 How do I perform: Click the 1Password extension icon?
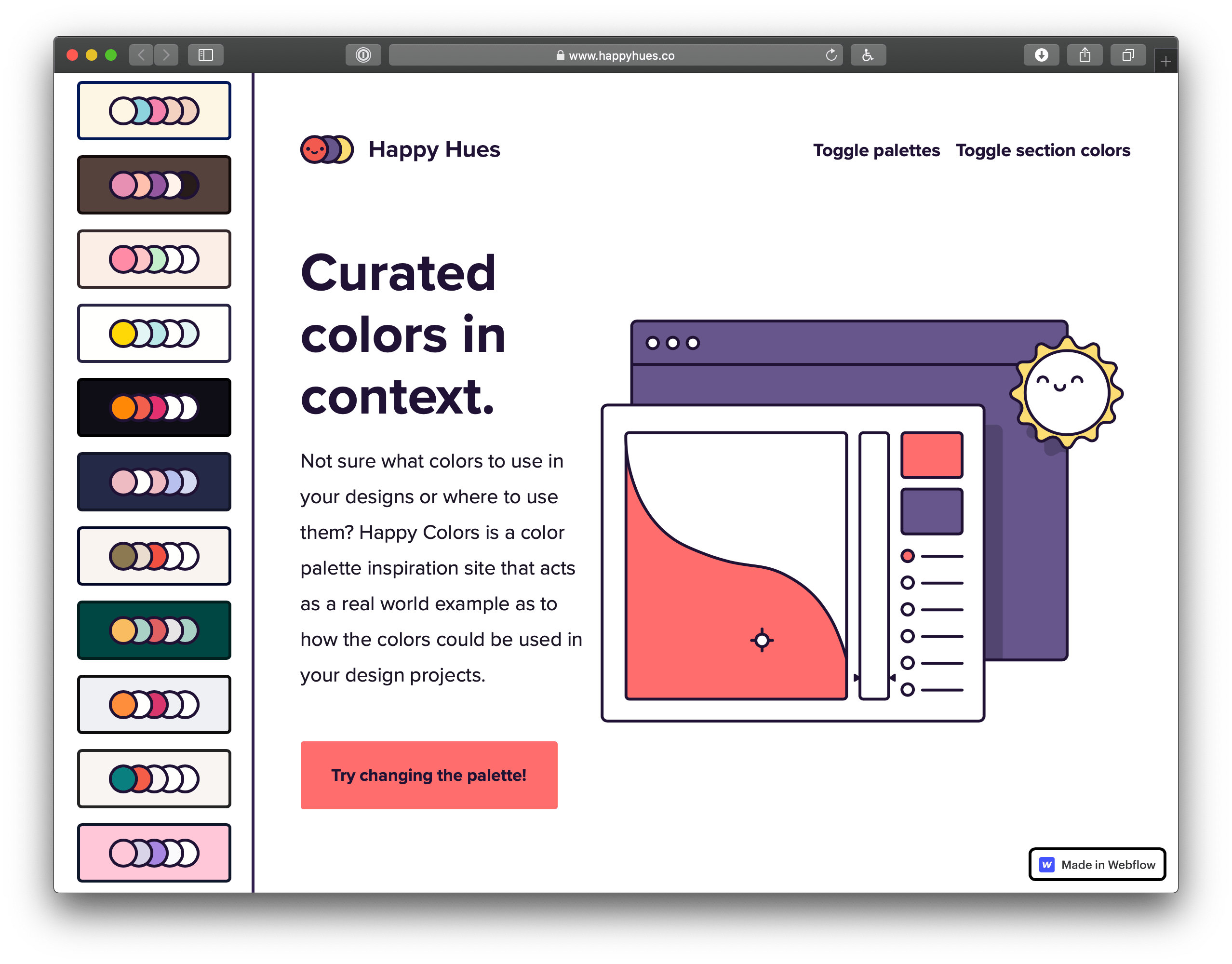[363, 55]
